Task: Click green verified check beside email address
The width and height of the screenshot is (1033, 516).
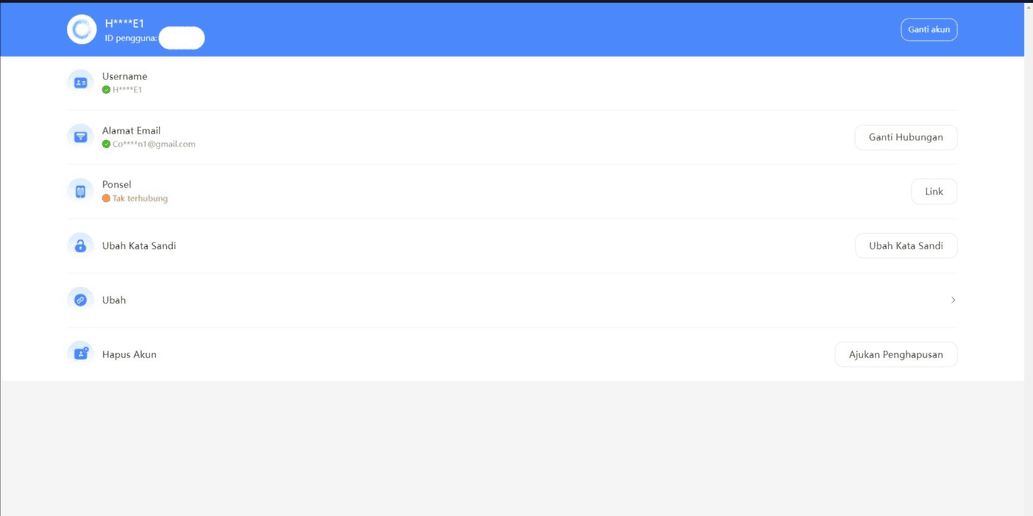Action: tap(106, 144)
